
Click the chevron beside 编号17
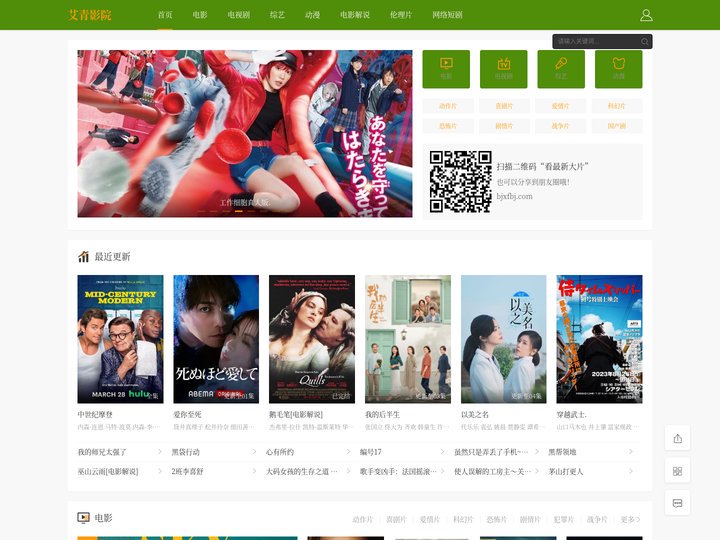442,452
